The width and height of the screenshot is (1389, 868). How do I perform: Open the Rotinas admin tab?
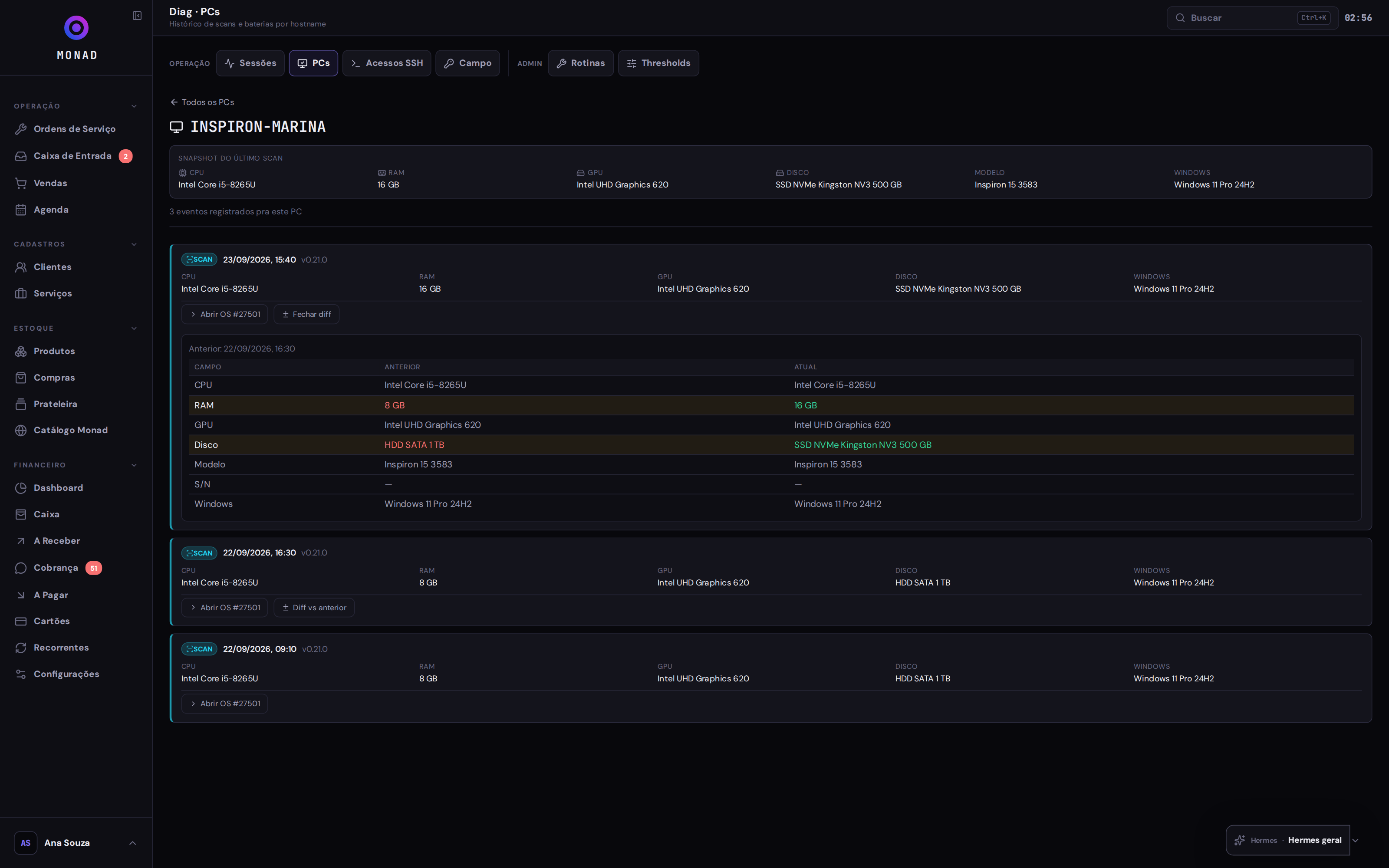click(581, 63)
